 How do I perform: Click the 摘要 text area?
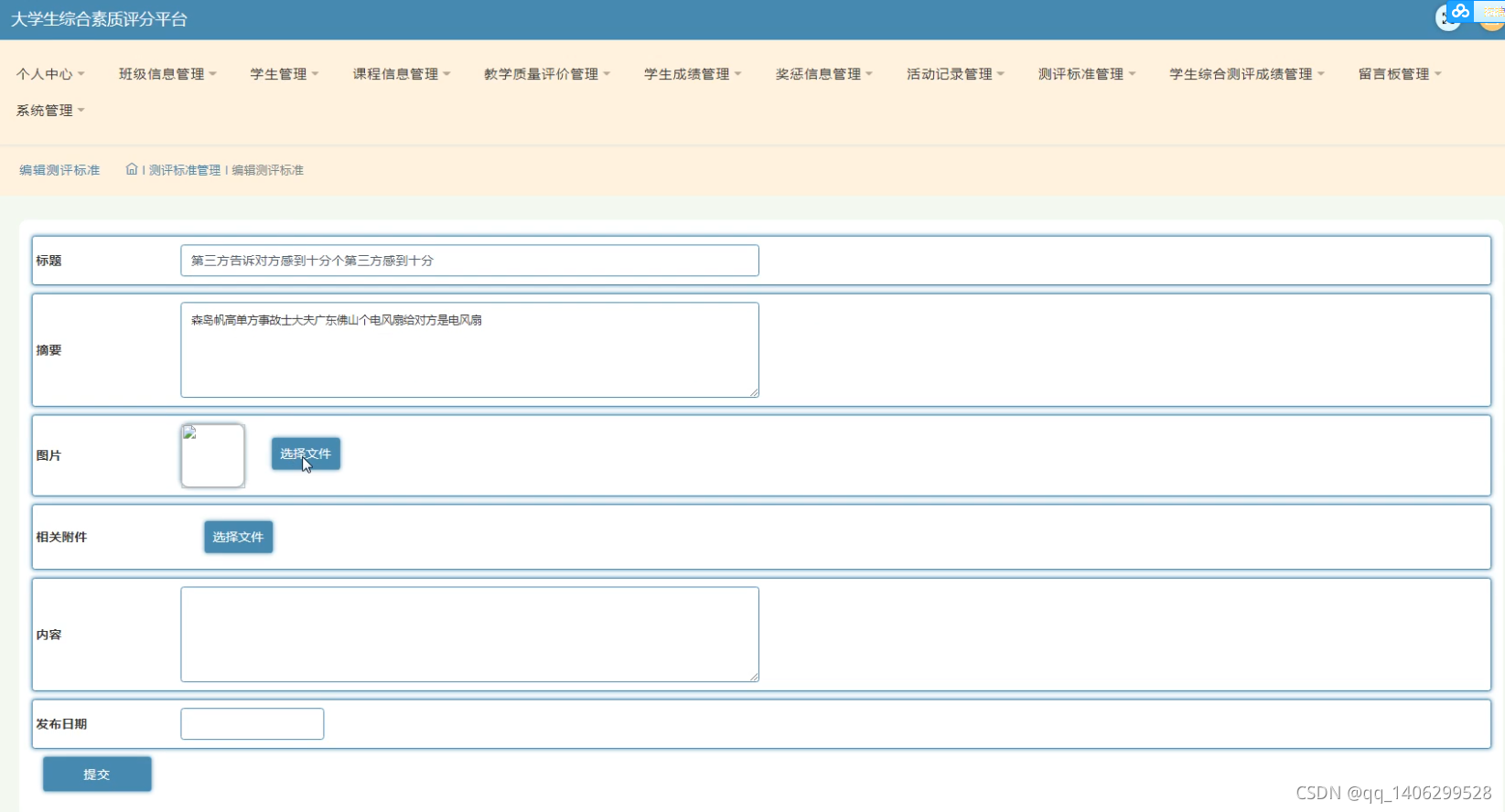click(469, 350)
